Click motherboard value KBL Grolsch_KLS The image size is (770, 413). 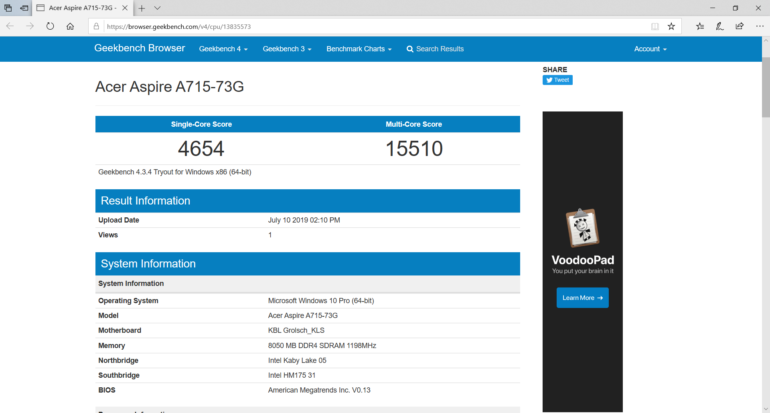296,330
